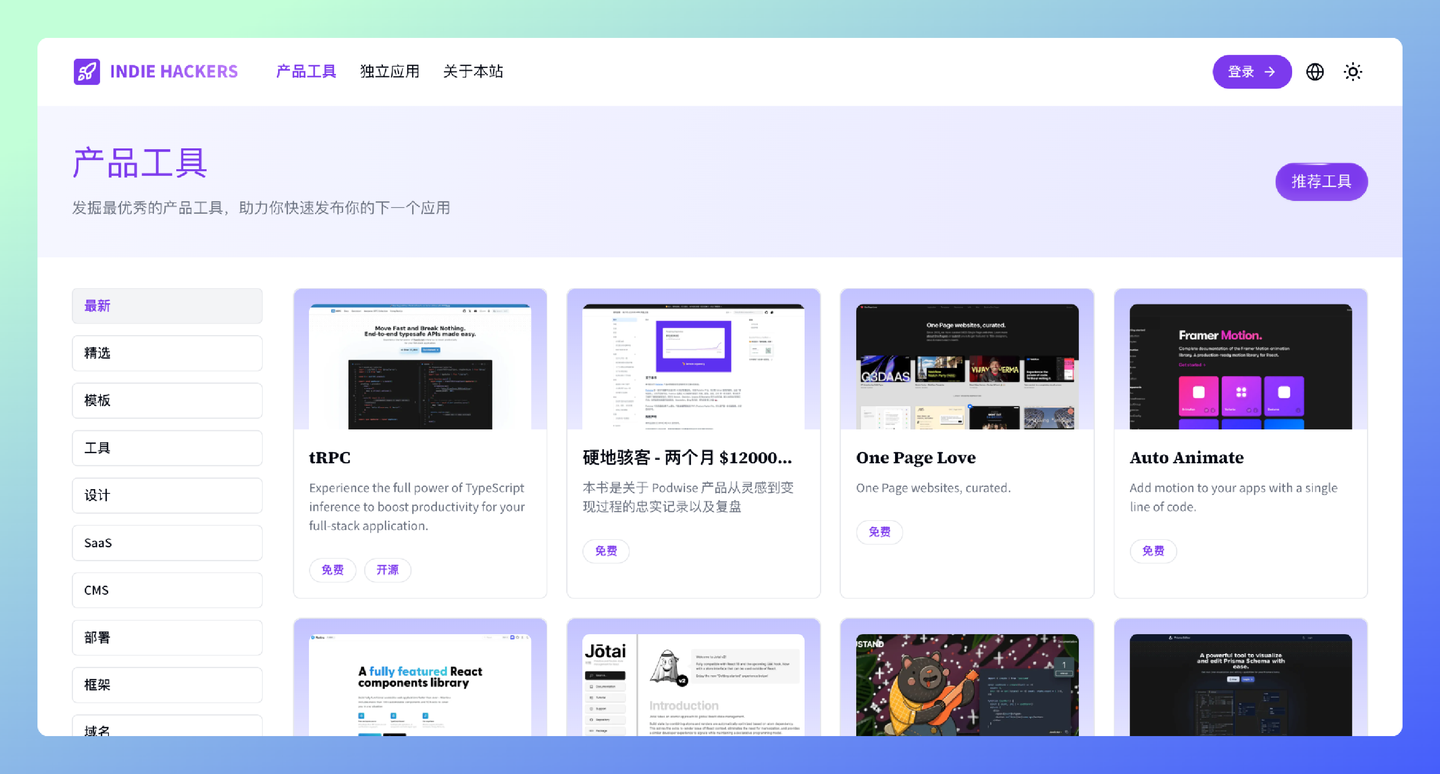Click the 免费 tag on tRPC card
1440x774 pixels.
(333, 570)
